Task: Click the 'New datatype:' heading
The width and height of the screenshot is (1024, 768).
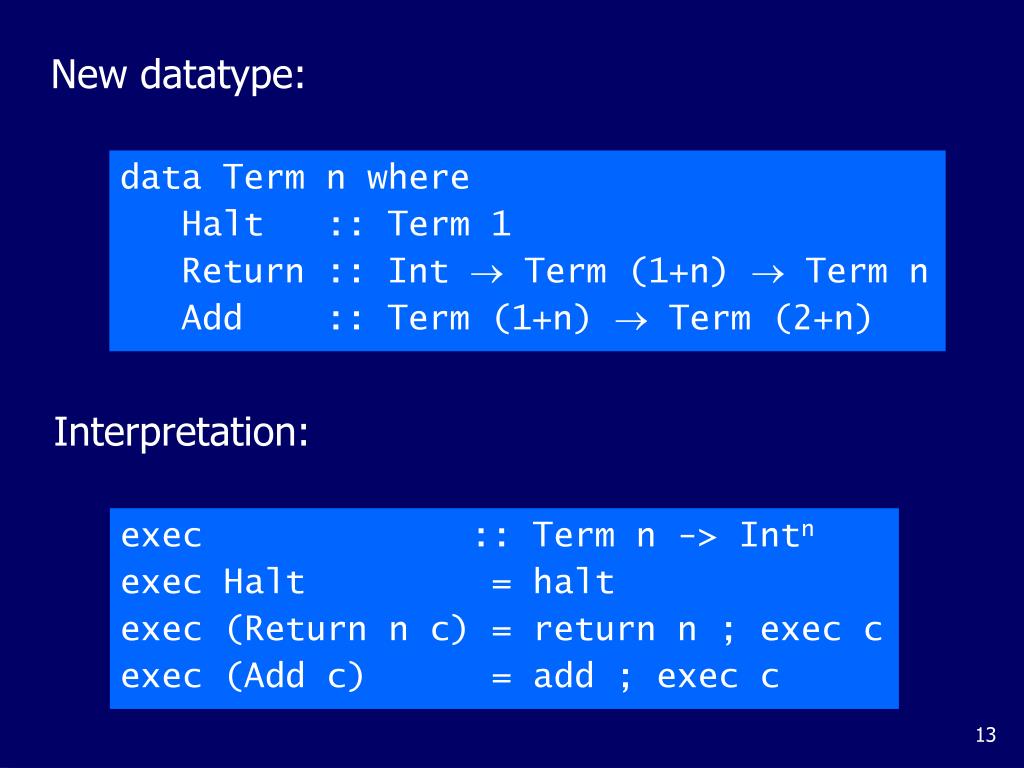Action: click(178, 74)
